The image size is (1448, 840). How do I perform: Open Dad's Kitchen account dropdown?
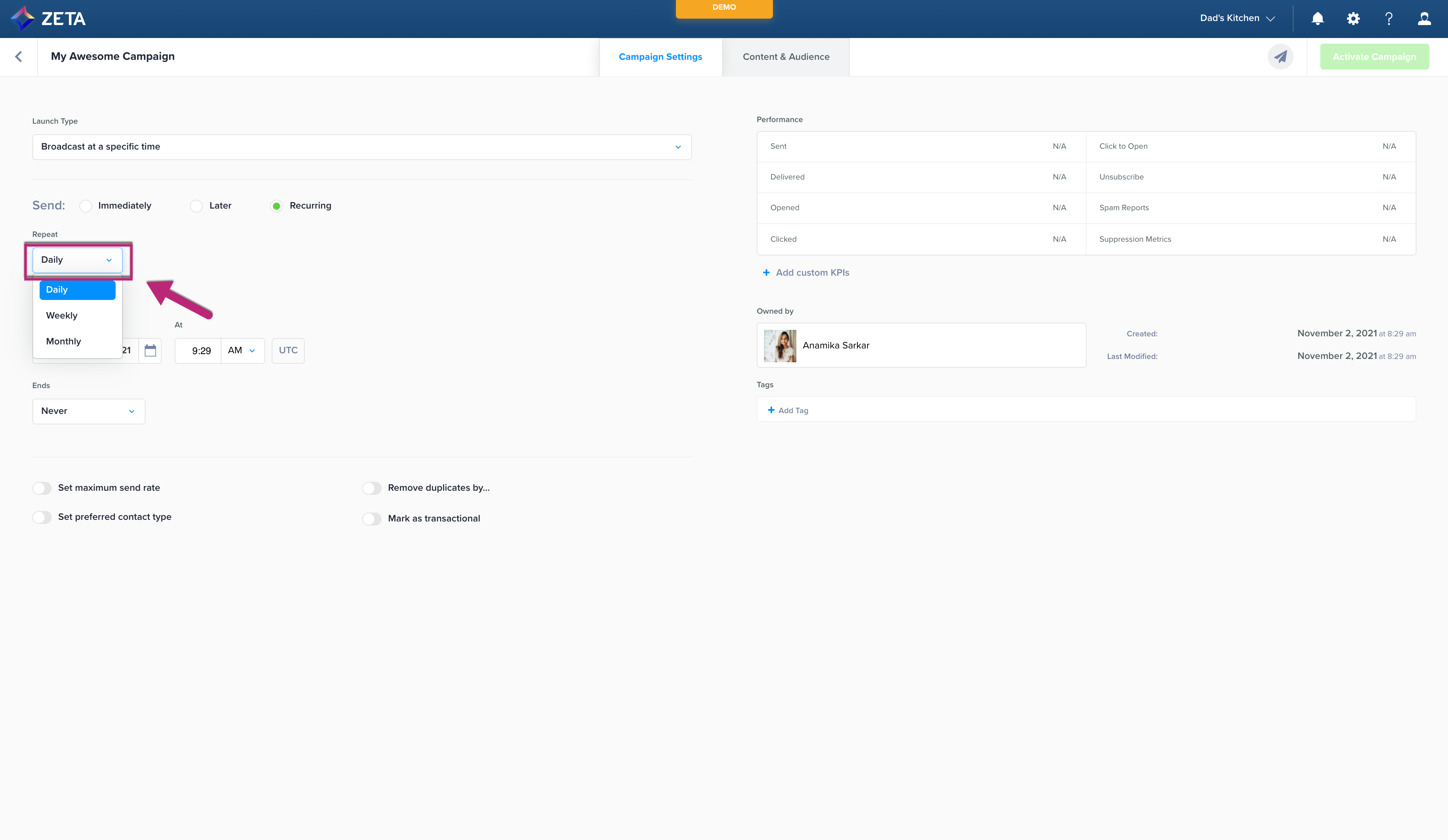(1237, 18)
